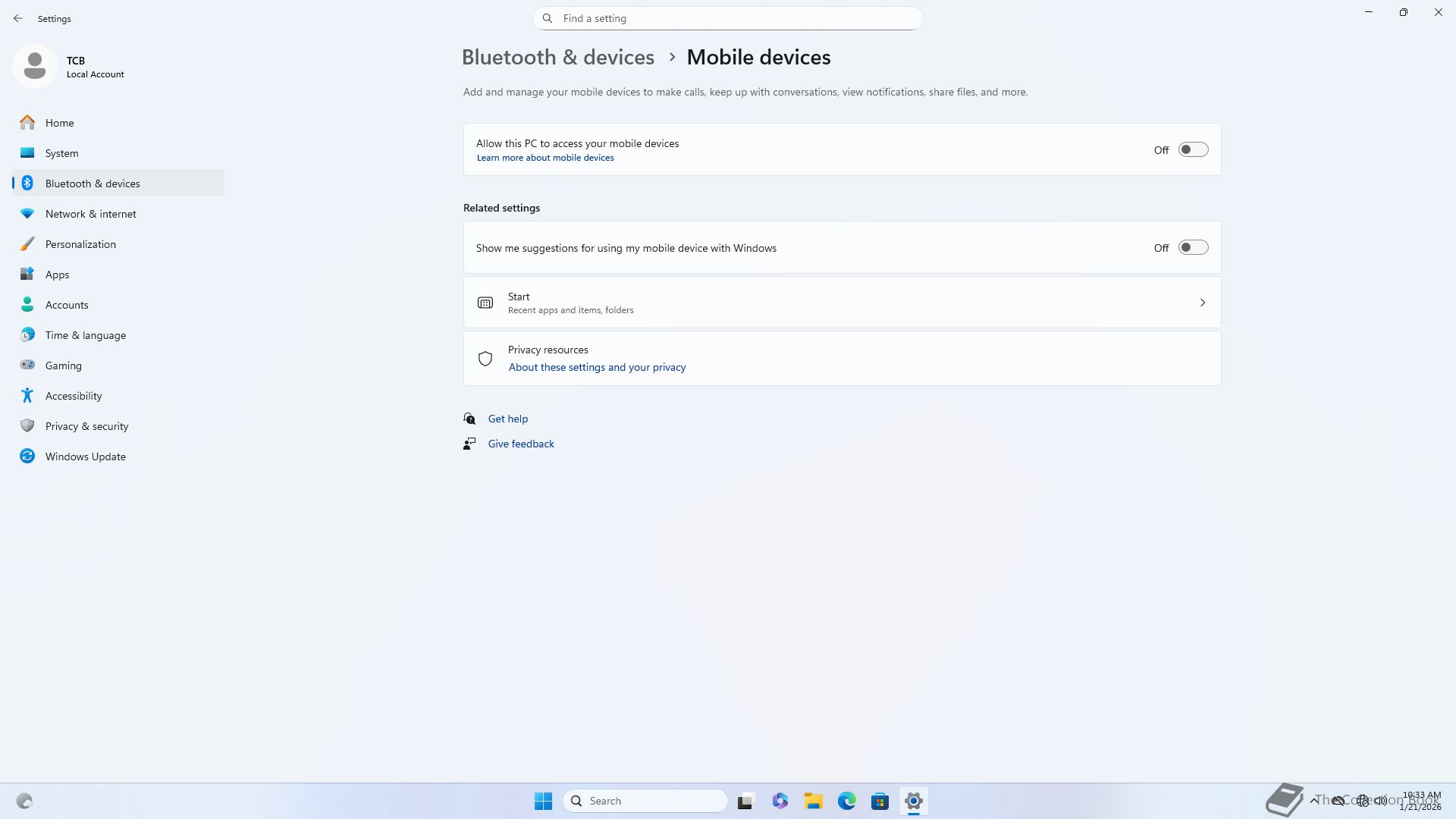Open File Explorer from the taskbar
Screen dimensions: 1456x819
[813, 801]
